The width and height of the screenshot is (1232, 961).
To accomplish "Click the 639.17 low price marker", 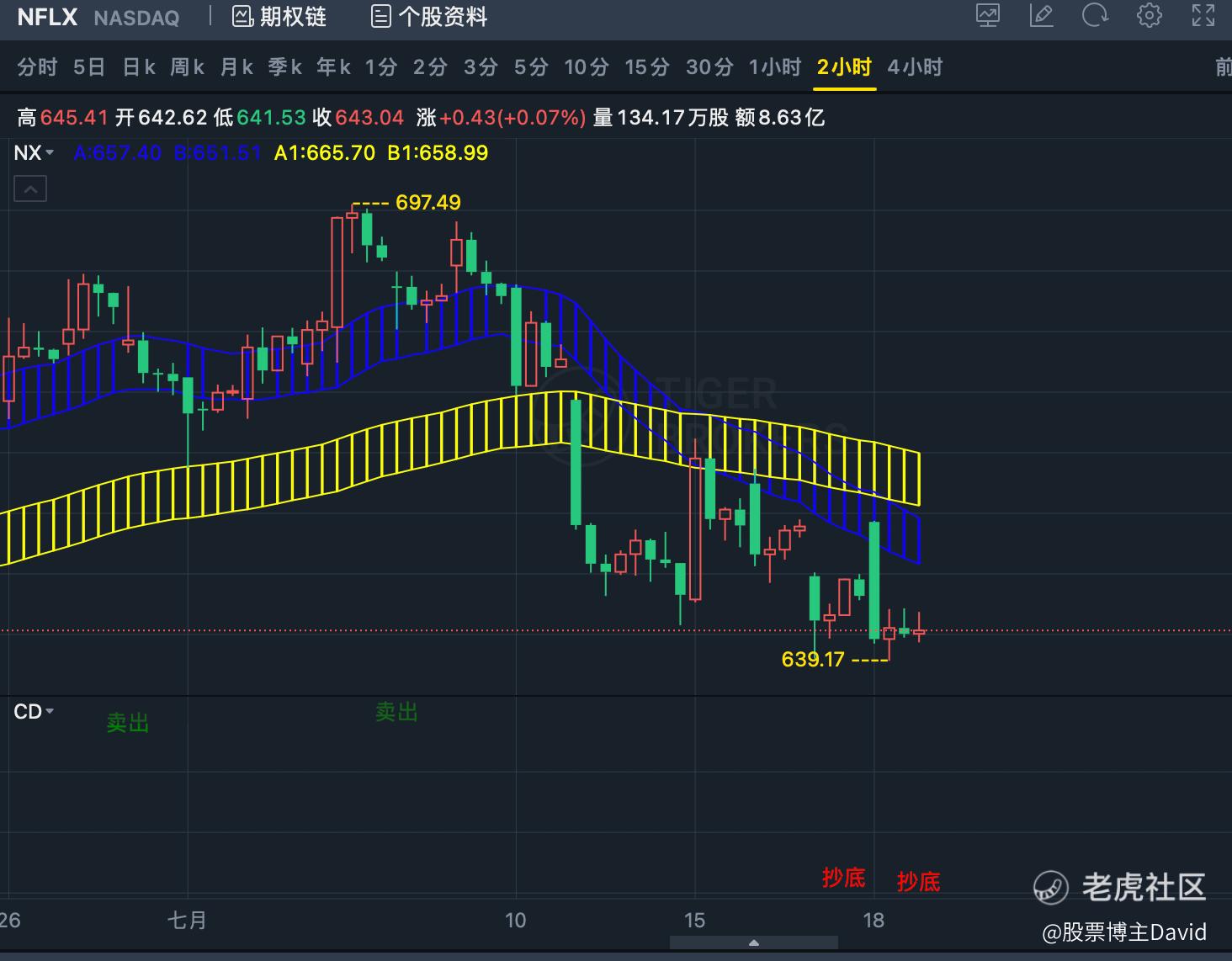I will pyautogui.click(x=813, y=659).
